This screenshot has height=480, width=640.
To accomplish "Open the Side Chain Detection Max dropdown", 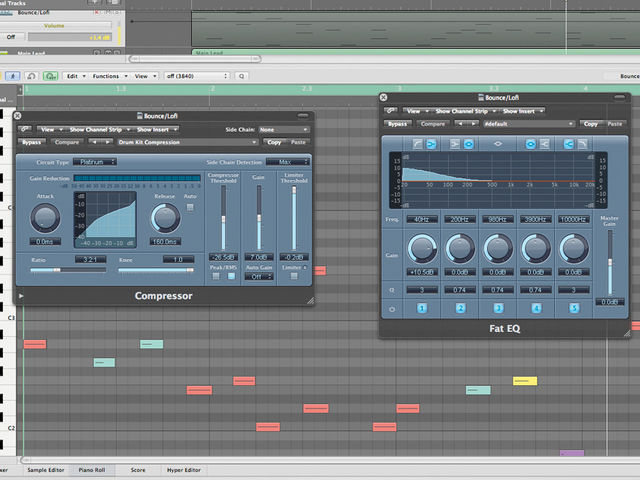I will pyautogui.click(x=288, y=162).
